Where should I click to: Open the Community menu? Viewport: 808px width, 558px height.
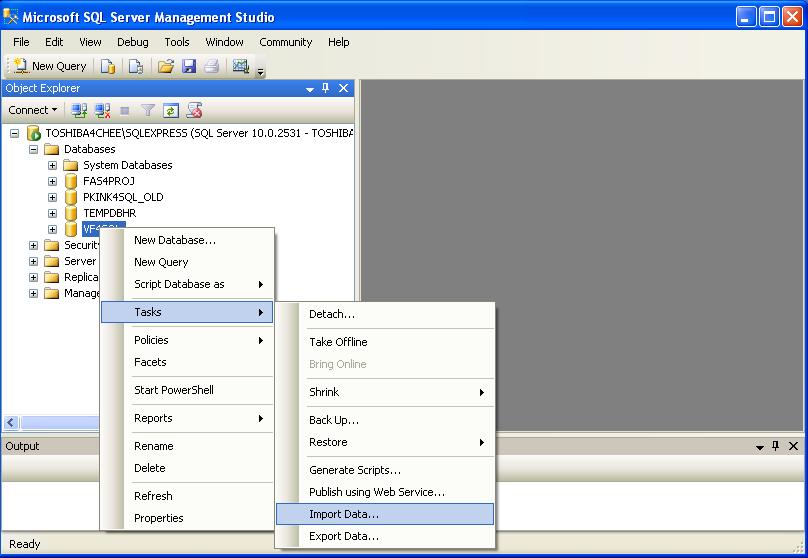285,42
